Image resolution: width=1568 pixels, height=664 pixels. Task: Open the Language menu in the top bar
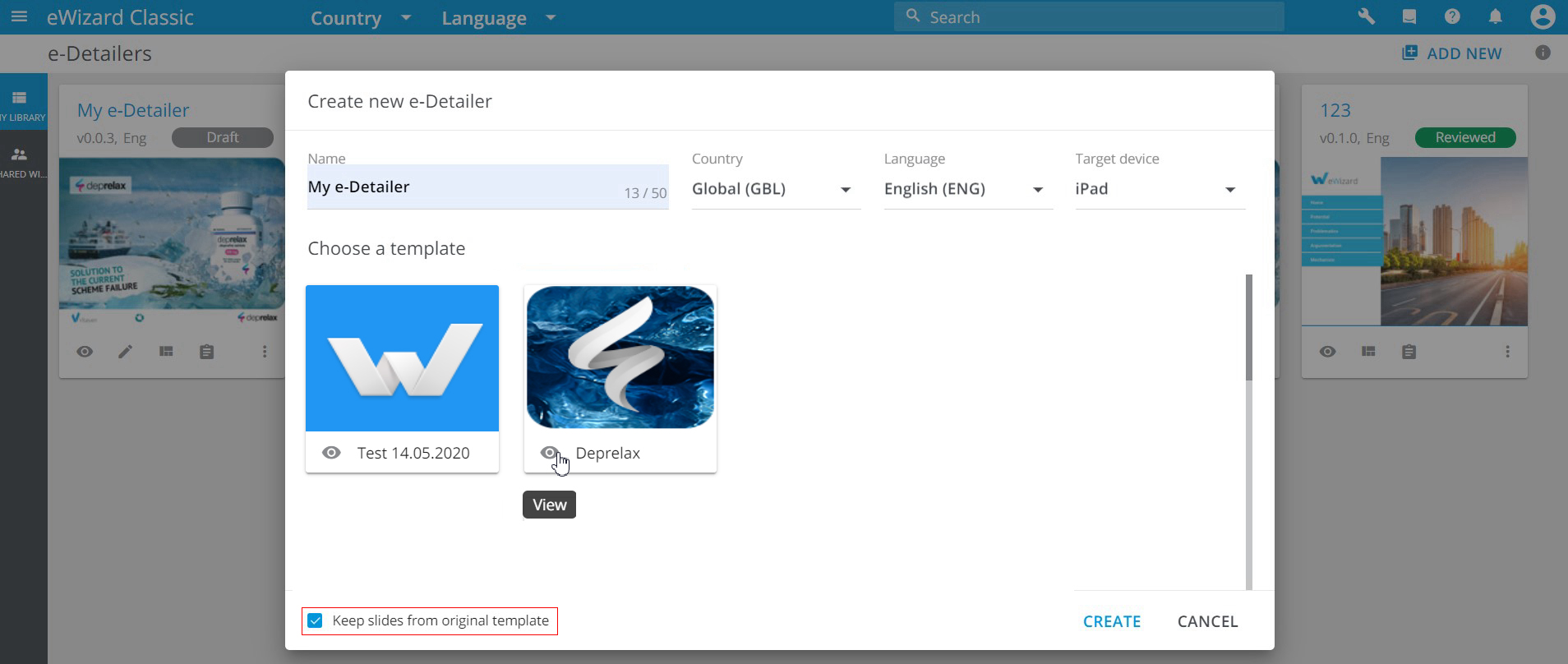click(498, 18)
